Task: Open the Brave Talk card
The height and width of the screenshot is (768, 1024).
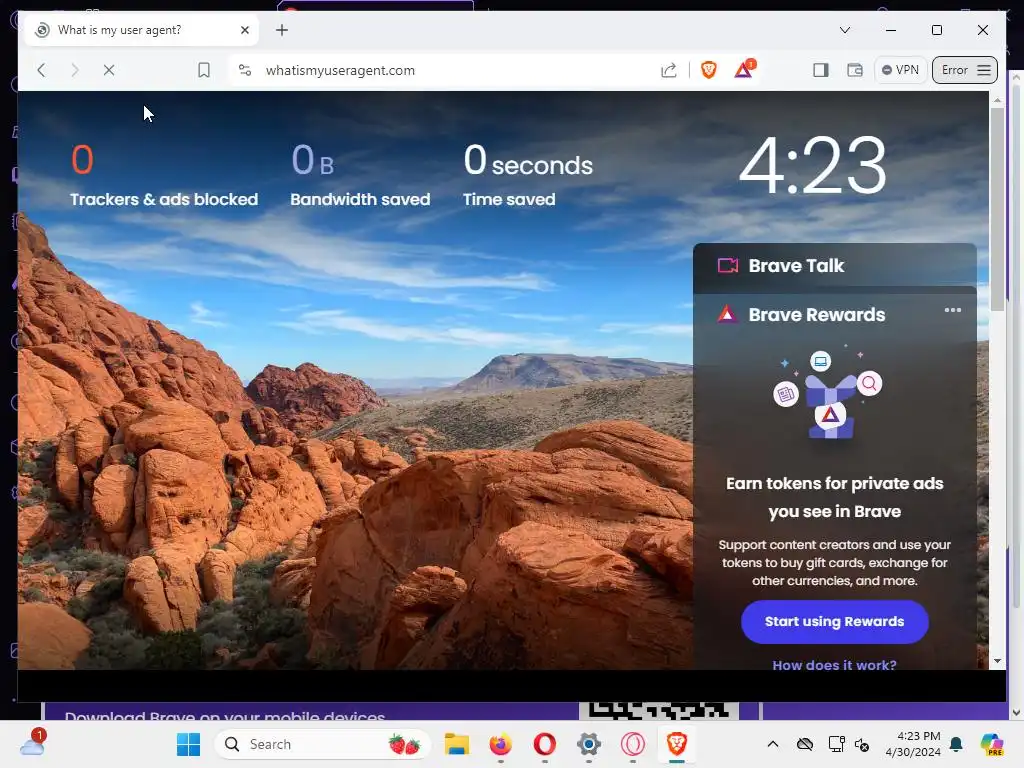Action: pyautogui.click(x=835, y=266)
